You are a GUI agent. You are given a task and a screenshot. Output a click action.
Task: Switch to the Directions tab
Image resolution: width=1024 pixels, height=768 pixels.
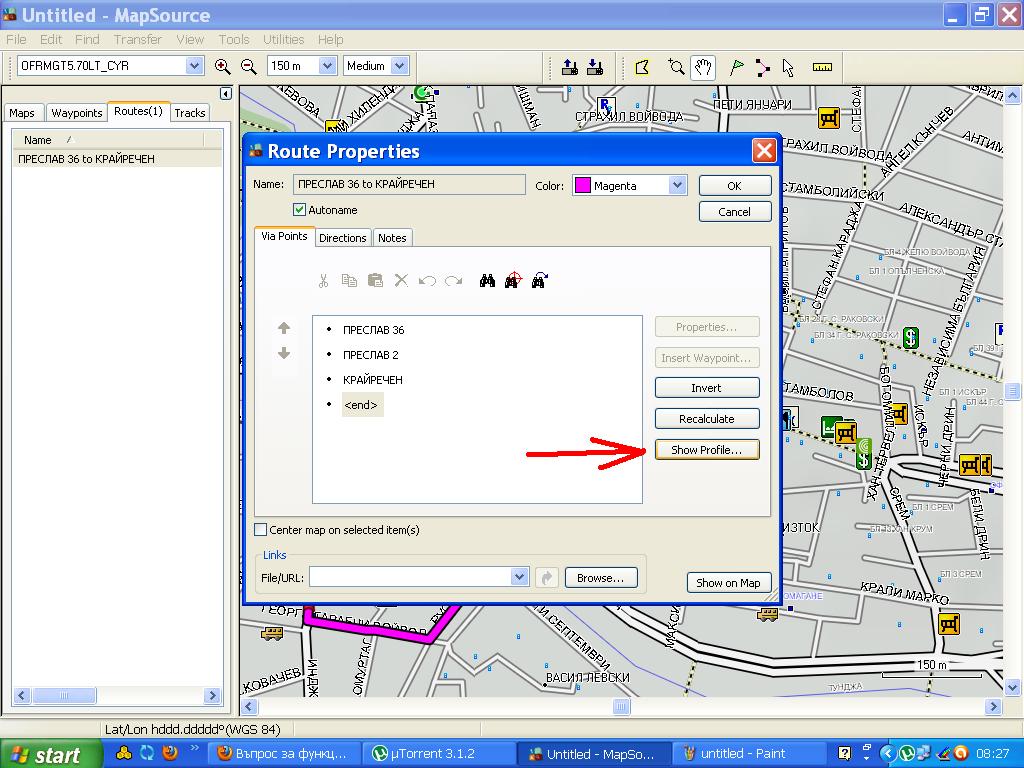342,238
